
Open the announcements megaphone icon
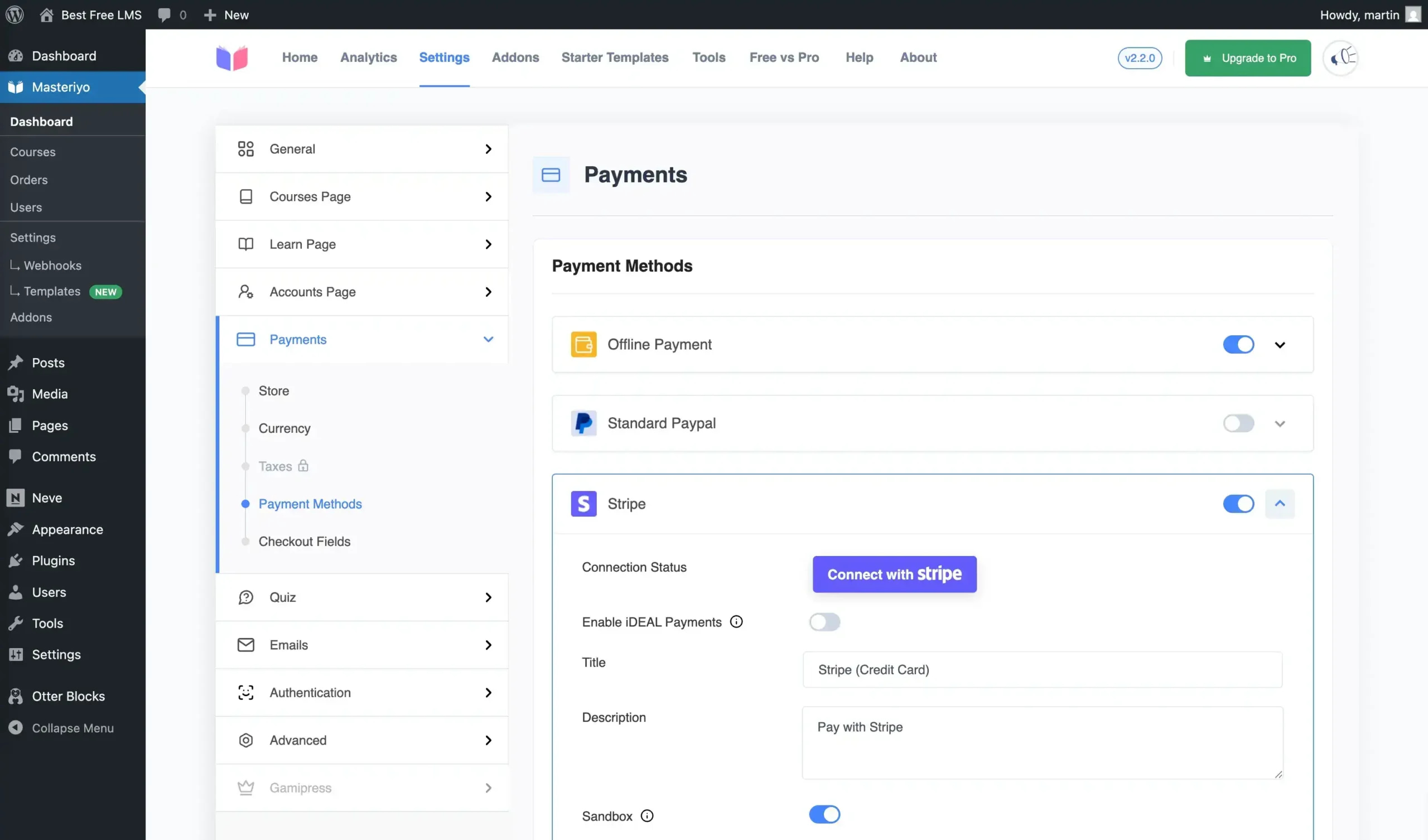[1341, 57]
